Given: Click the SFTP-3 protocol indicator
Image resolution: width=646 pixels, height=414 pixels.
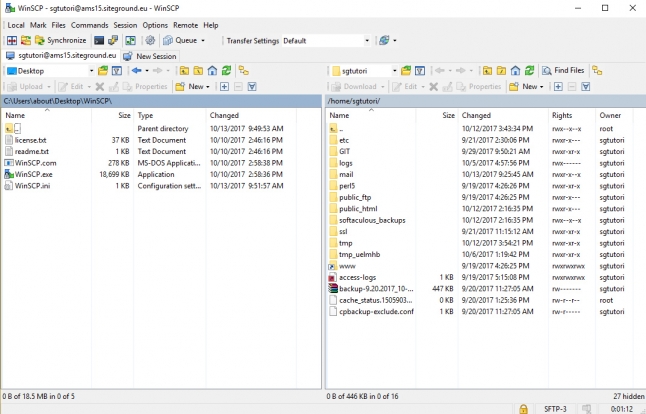Looking at the screenshot, I should (x=555, y=409).
